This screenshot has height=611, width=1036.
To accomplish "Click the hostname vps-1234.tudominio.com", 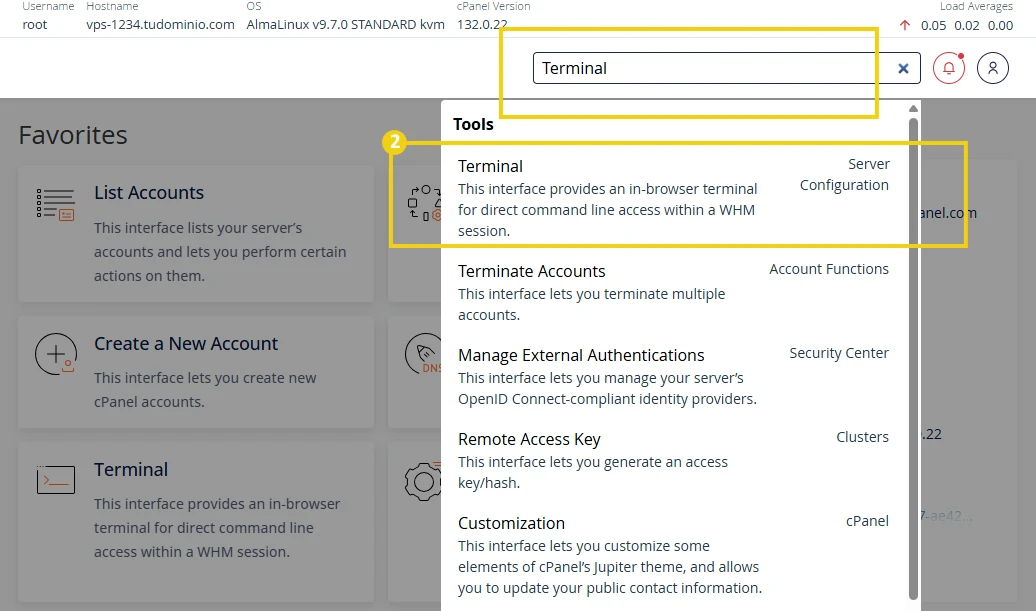I will (x=159, y=25).
